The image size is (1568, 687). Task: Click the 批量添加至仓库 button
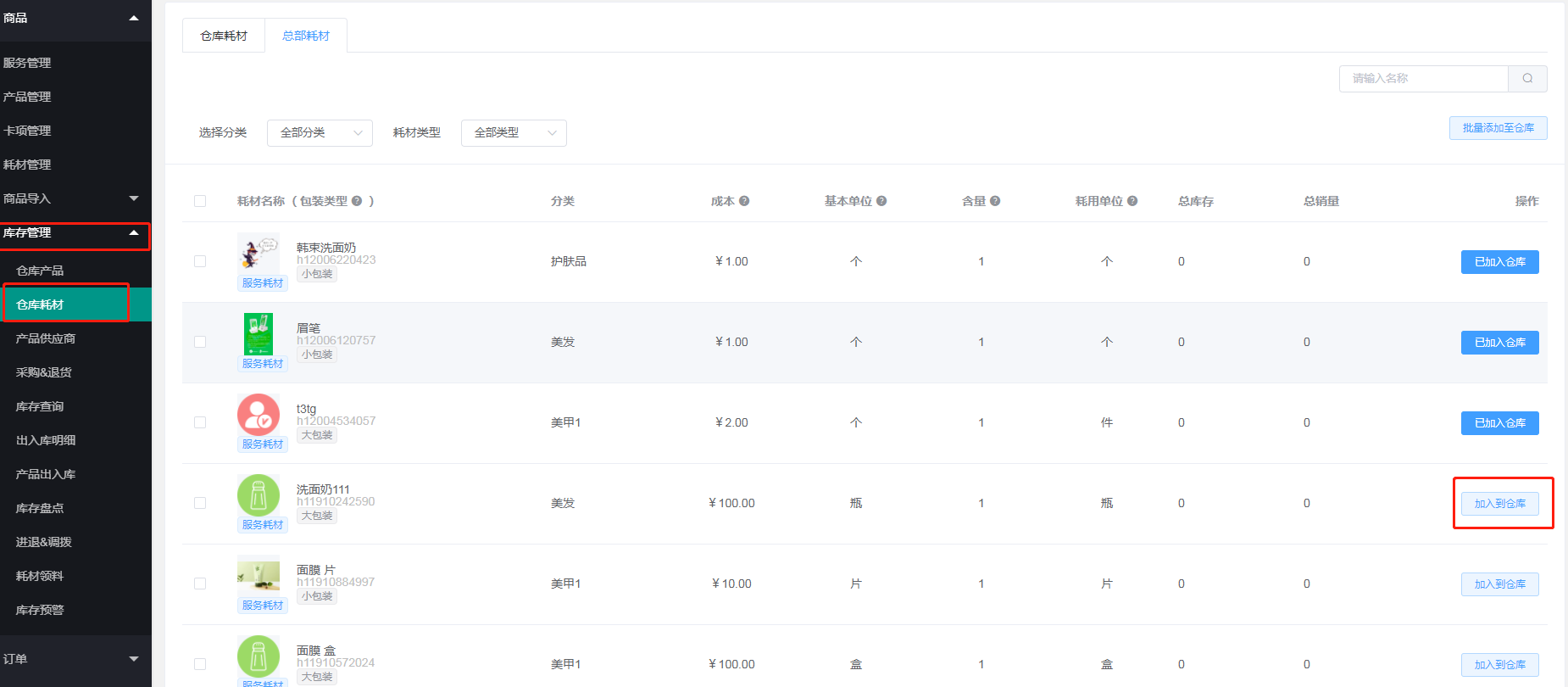(x=1498, y=128)
